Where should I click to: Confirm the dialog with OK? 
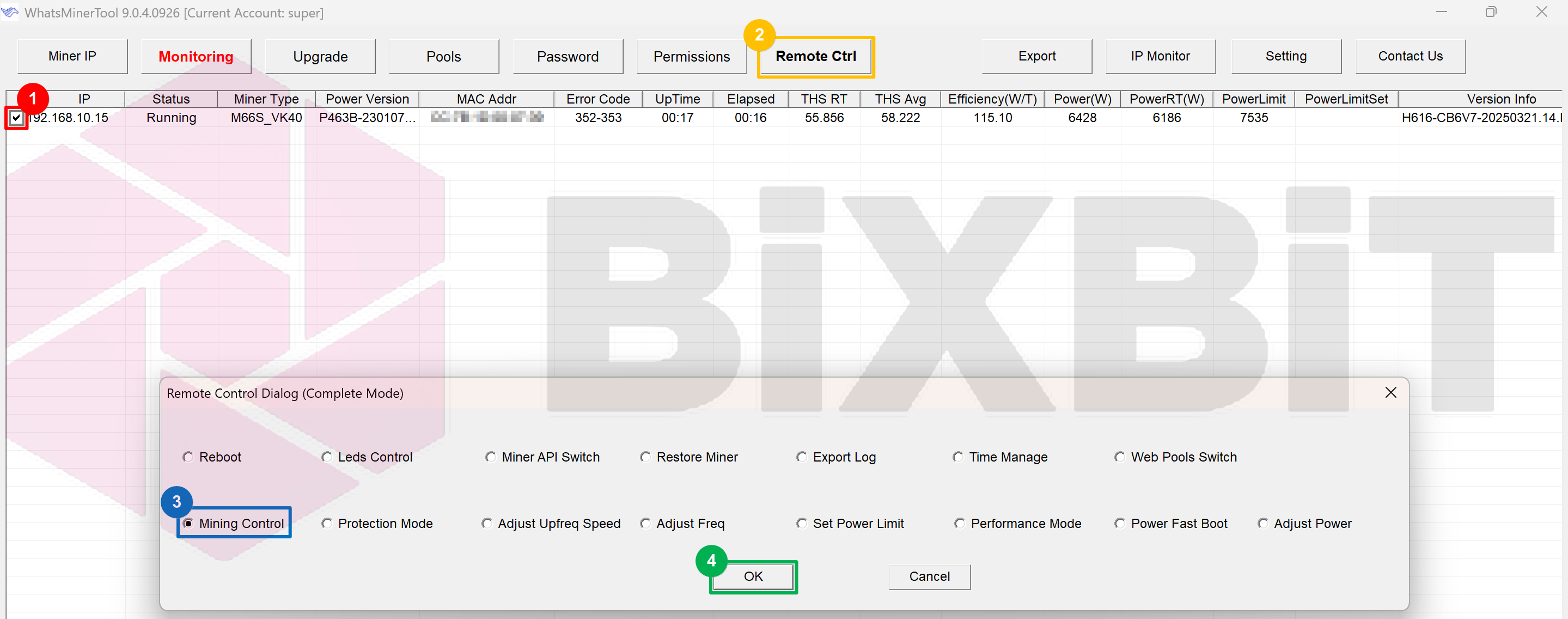point(753,576)
